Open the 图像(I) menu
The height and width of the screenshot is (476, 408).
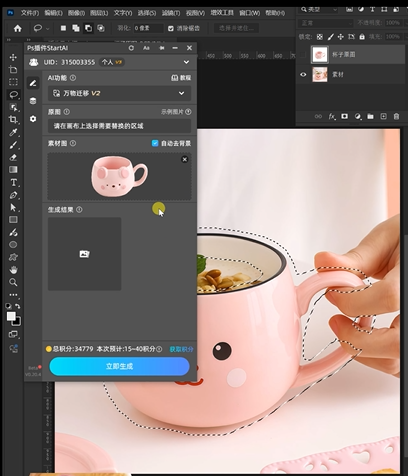76,13
